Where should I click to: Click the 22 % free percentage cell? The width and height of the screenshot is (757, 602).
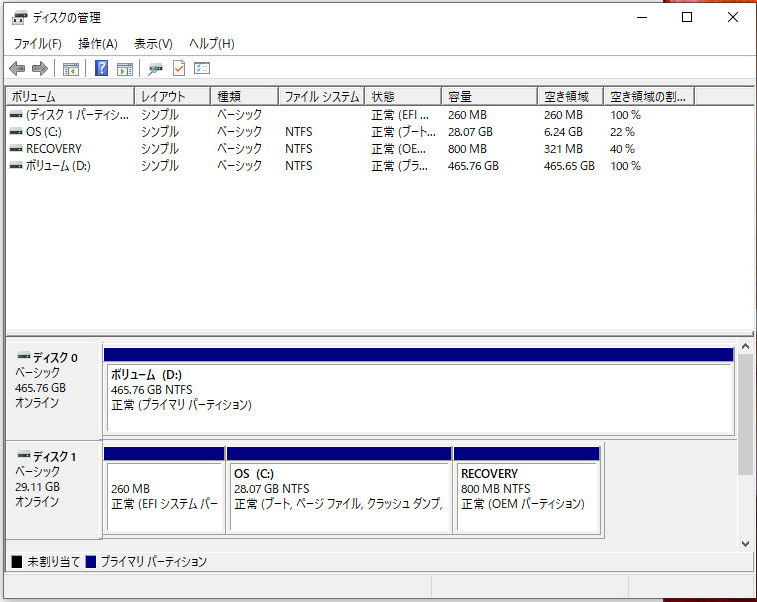(x=622, y=132)
